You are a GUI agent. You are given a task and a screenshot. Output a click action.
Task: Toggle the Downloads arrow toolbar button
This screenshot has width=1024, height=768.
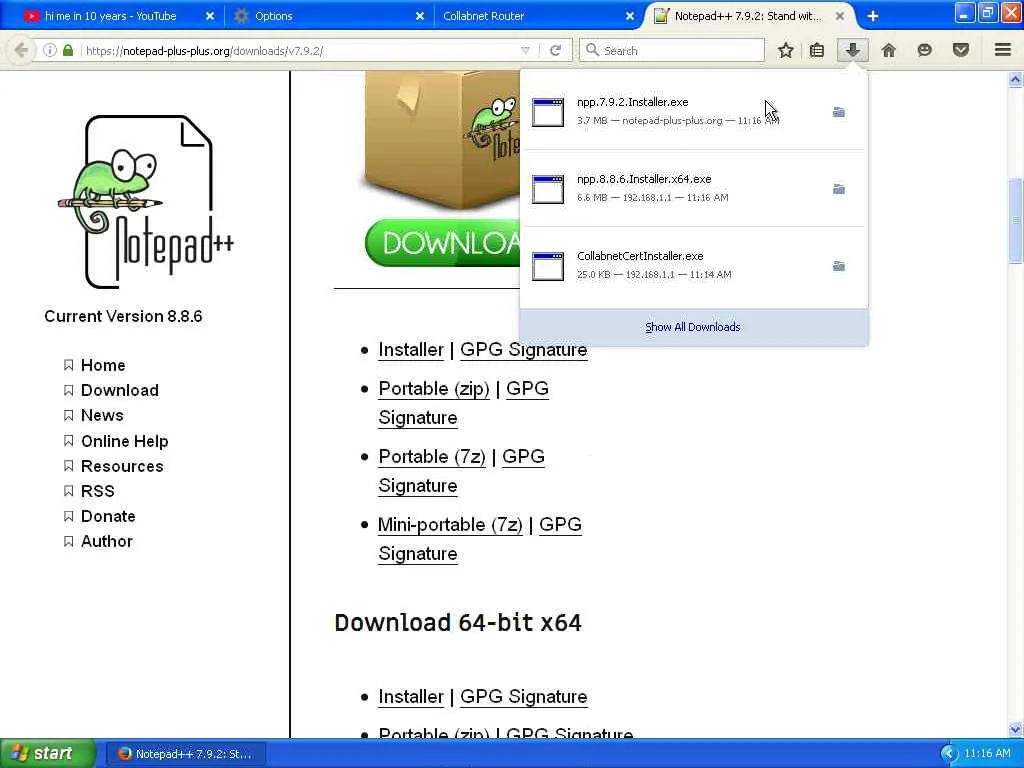point(852,50)
